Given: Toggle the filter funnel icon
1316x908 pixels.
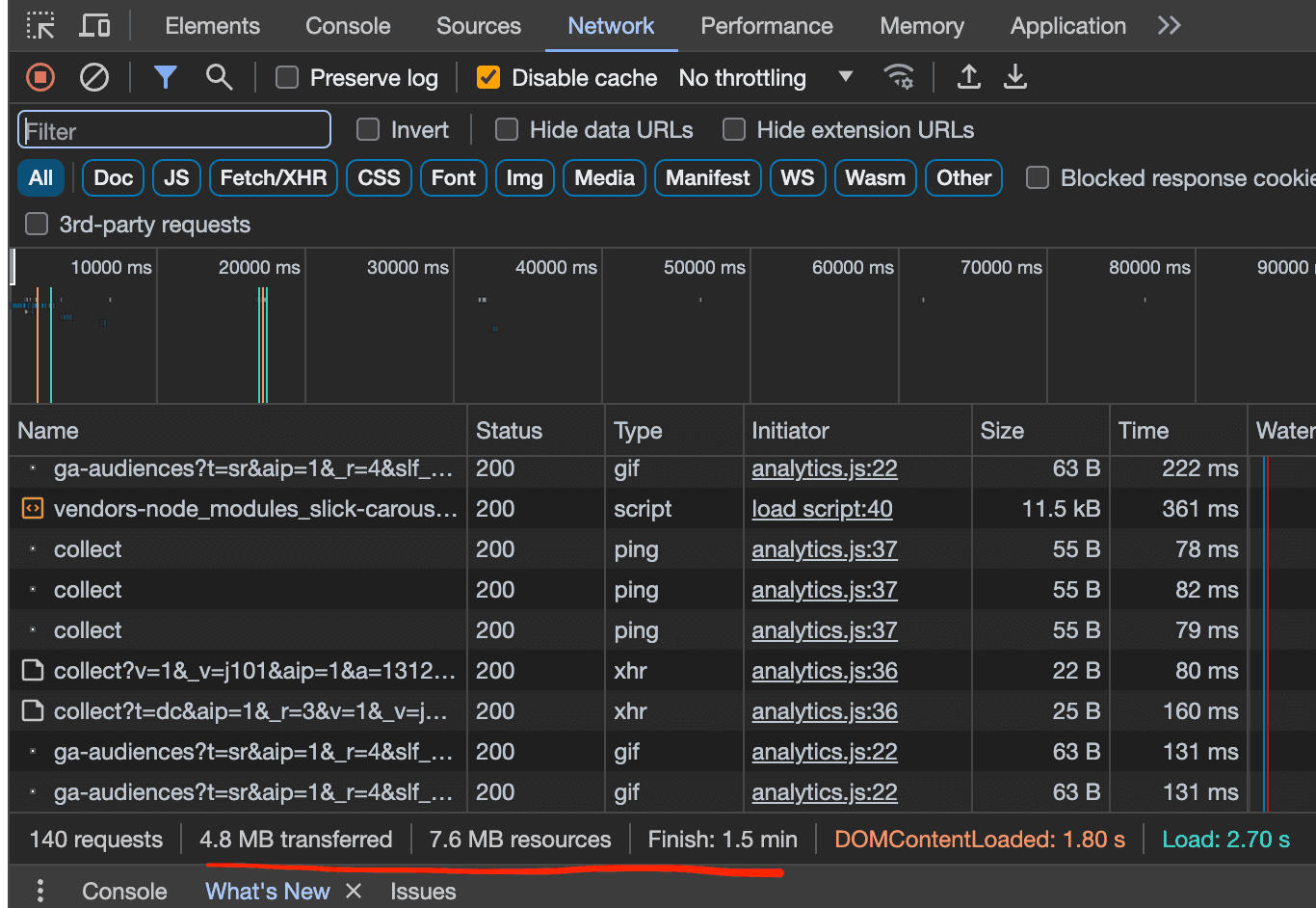Looking at the screenshot, I should [166, 77].
